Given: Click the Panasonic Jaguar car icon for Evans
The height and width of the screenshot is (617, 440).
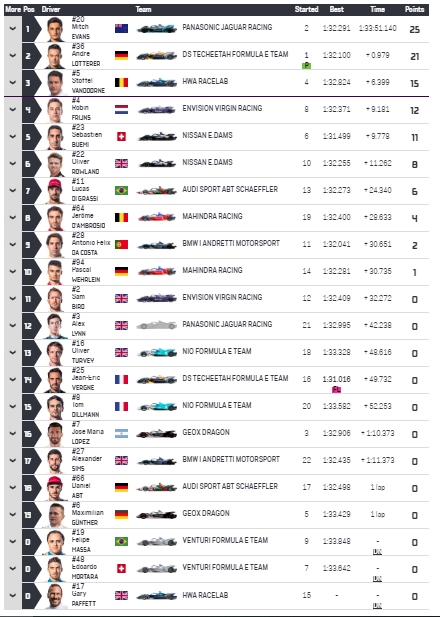Looking at the screenshot, I should point(157,29).
